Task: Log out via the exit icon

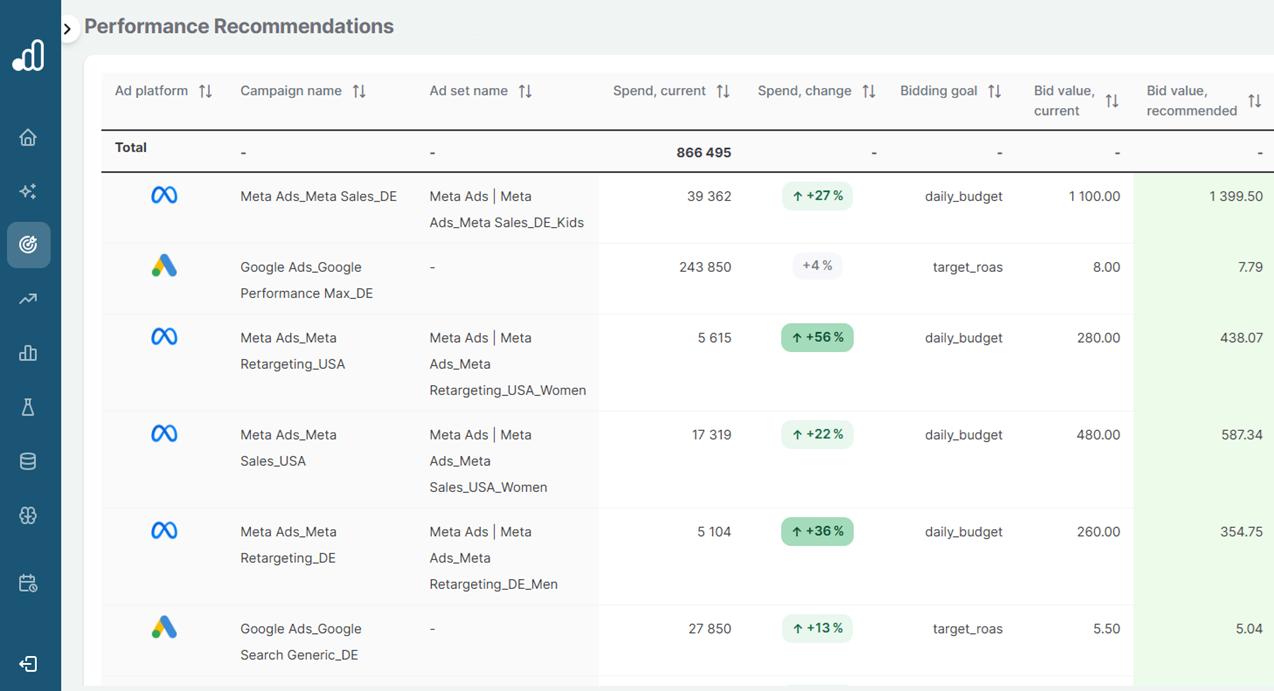Action: 29,664
